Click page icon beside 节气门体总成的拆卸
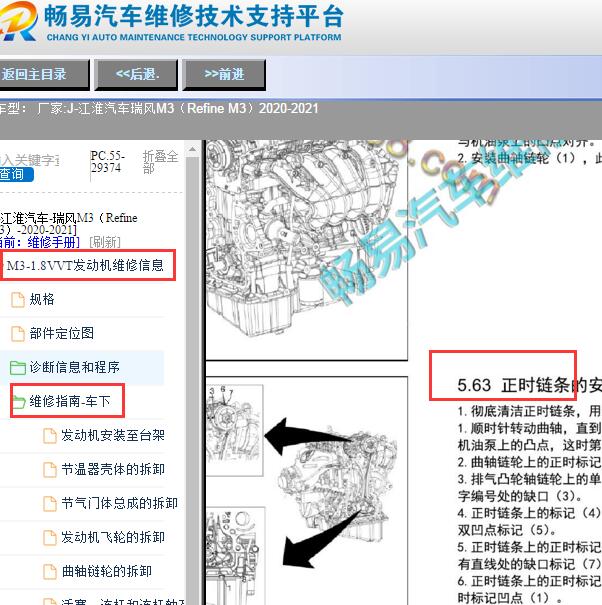This screenshot has height=605, width=602. pos(49,504)
